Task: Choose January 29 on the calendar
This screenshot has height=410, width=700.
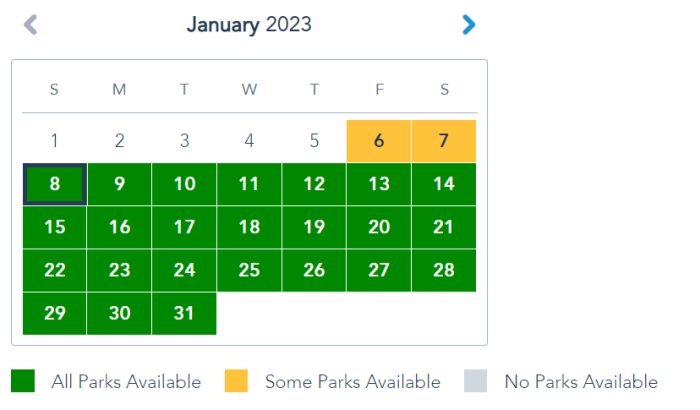Action: coord(55,313)
